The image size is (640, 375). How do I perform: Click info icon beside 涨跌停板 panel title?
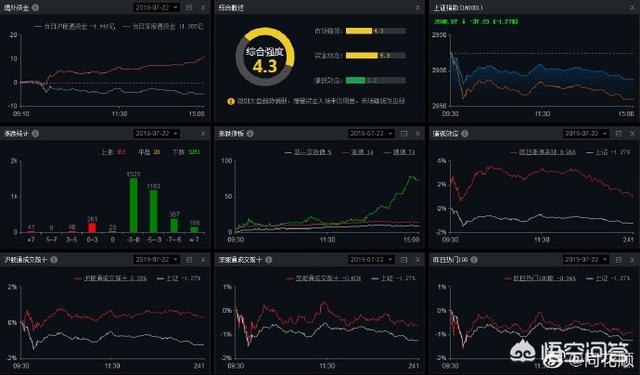[x=250, y=133]
